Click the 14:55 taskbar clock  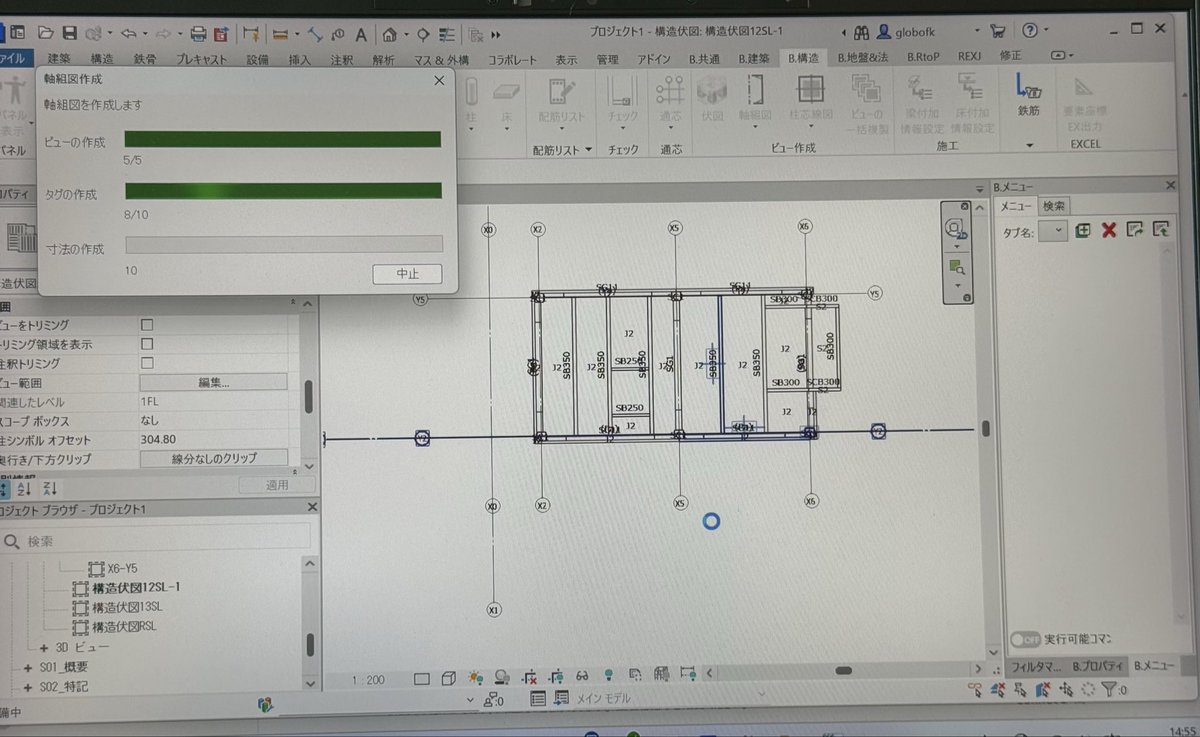1182,730
